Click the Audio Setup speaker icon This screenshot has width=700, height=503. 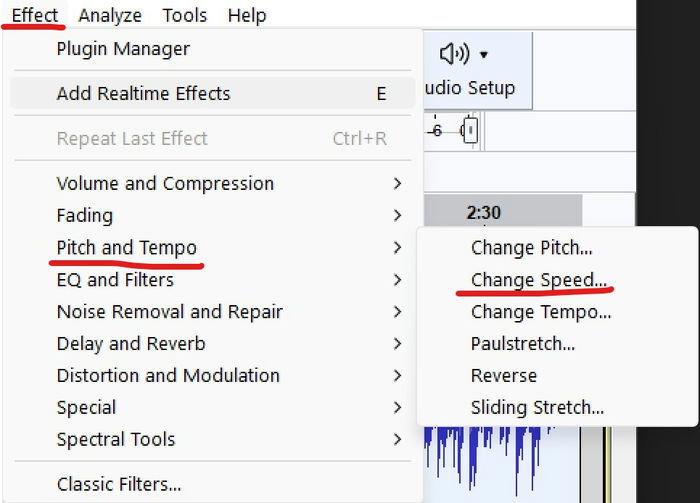454,54
